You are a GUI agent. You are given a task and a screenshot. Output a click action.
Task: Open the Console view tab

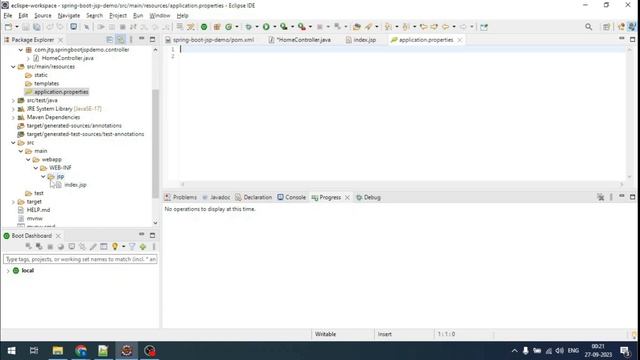(x=291, y=198)
